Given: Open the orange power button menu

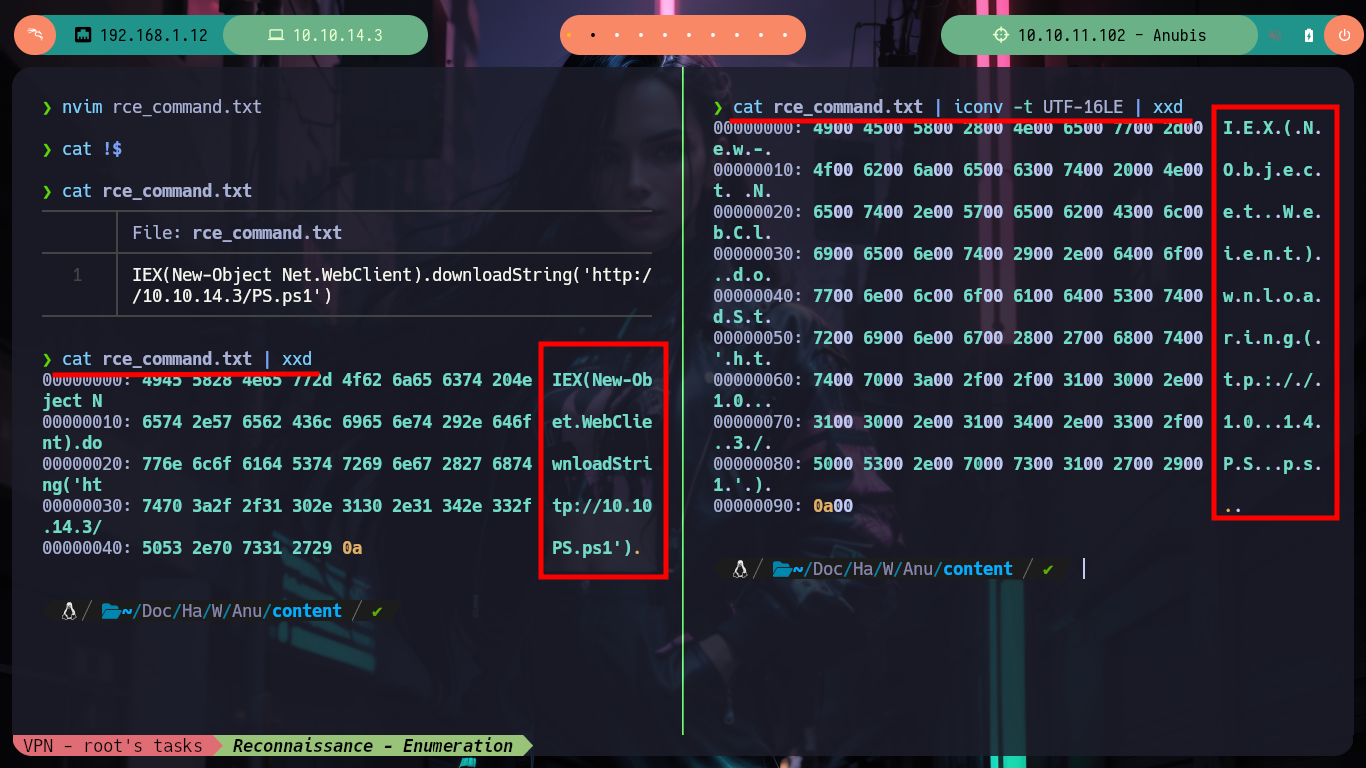Looking at the screenshot, I should coord(1344,35).
